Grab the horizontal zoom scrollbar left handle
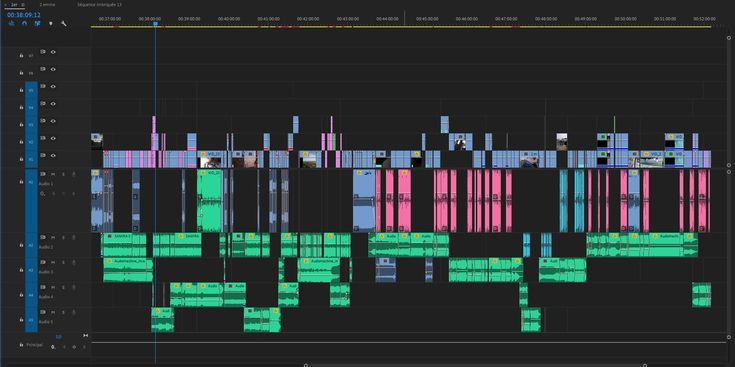 tap(306, 365)
